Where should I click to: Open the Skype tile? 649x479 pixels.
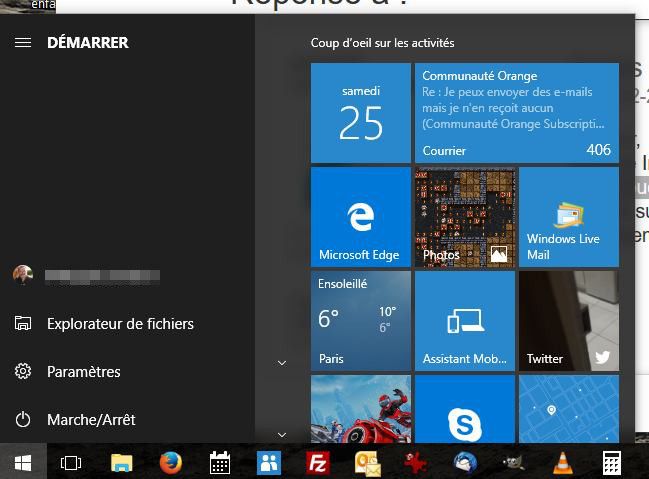click(x=464, y=410)
